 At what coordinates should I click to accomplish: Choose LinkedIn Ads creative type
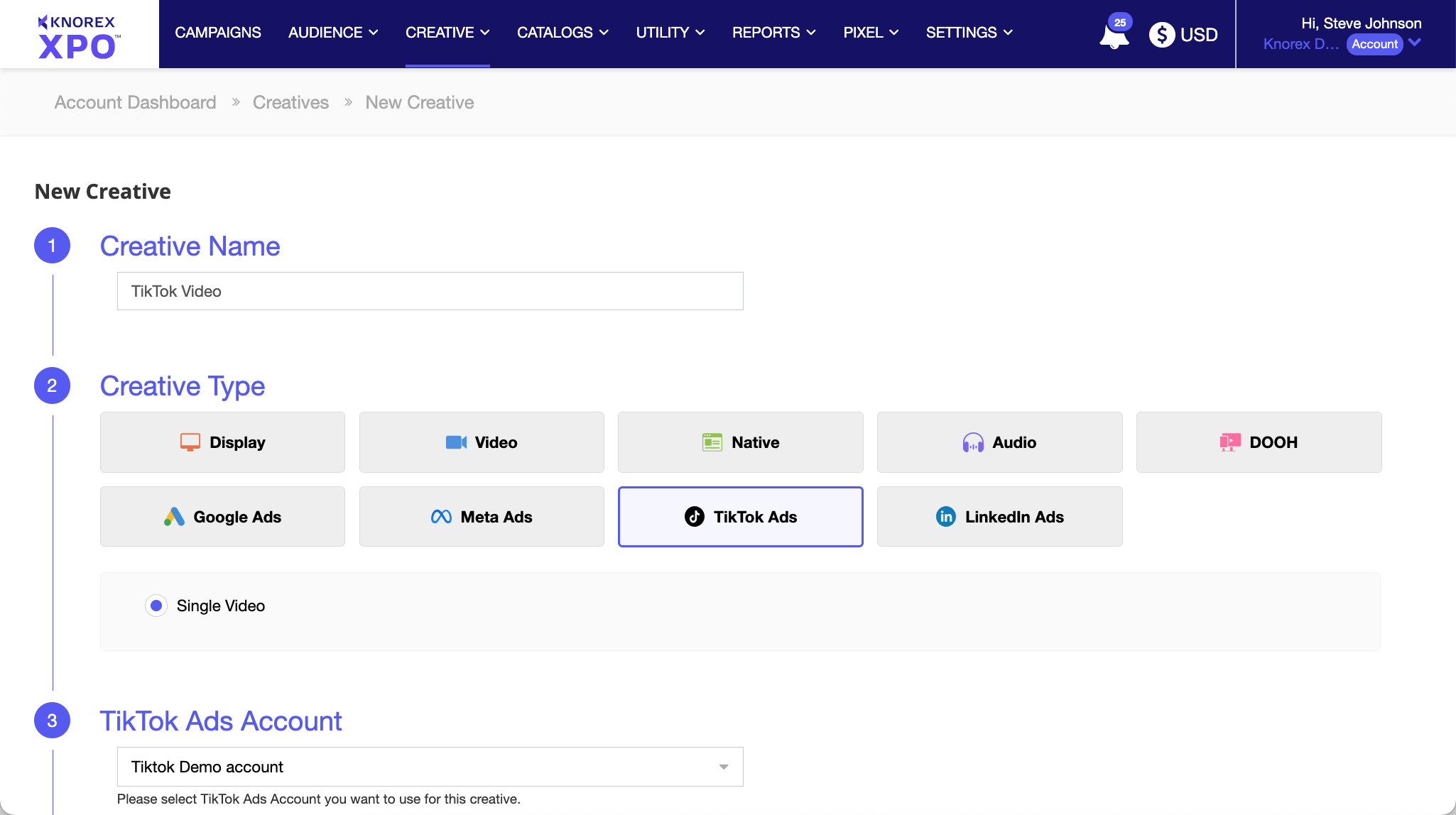point(999,517)
